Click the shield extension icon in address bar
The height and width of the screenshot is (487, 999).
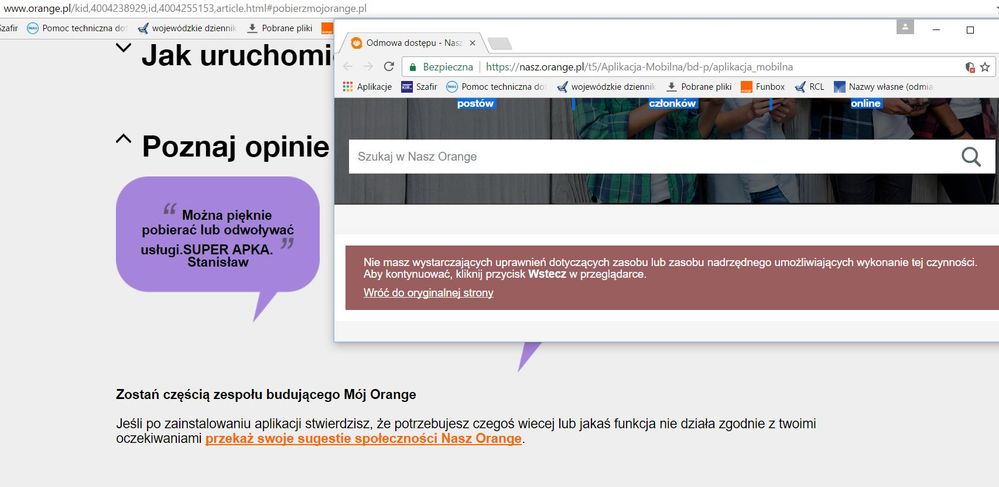click(970, 67)
